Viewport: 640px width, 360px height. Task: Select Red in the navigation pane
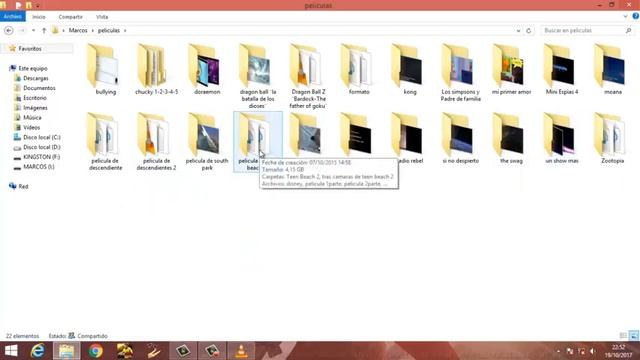[x=23, y=186]
